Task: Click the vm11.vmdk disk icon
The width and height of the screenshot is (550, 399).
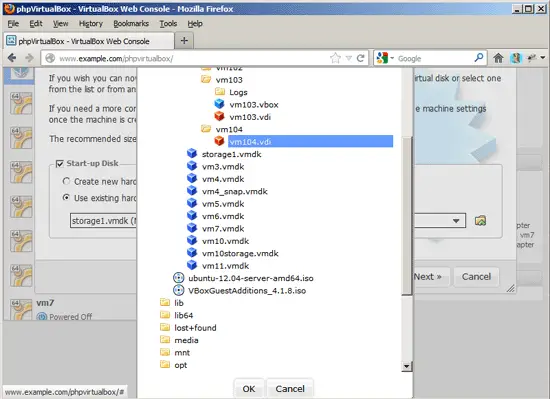Action: 192,265
